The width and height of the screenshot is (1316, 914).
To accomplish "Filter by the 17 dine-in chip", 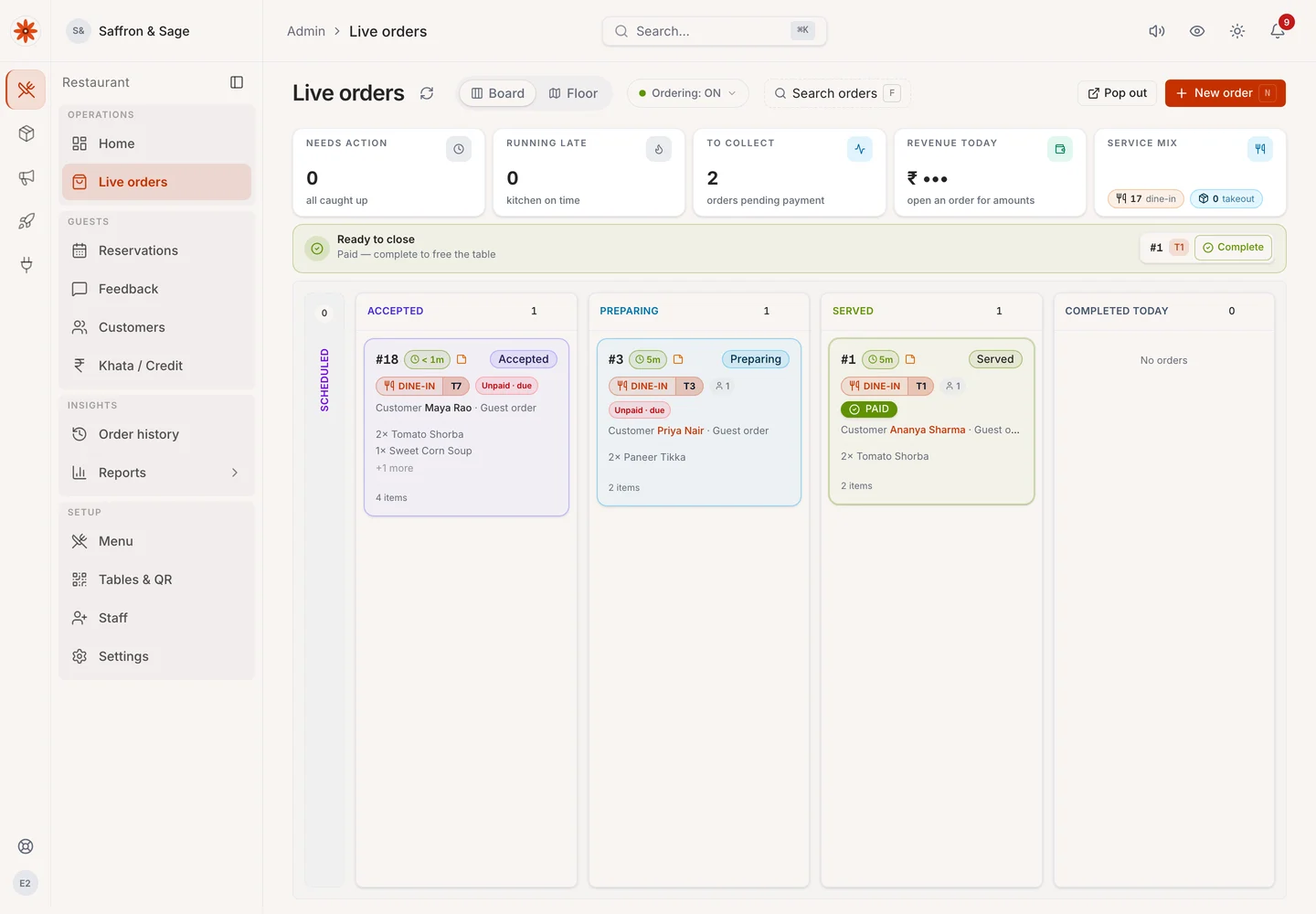I will 1146,198.
